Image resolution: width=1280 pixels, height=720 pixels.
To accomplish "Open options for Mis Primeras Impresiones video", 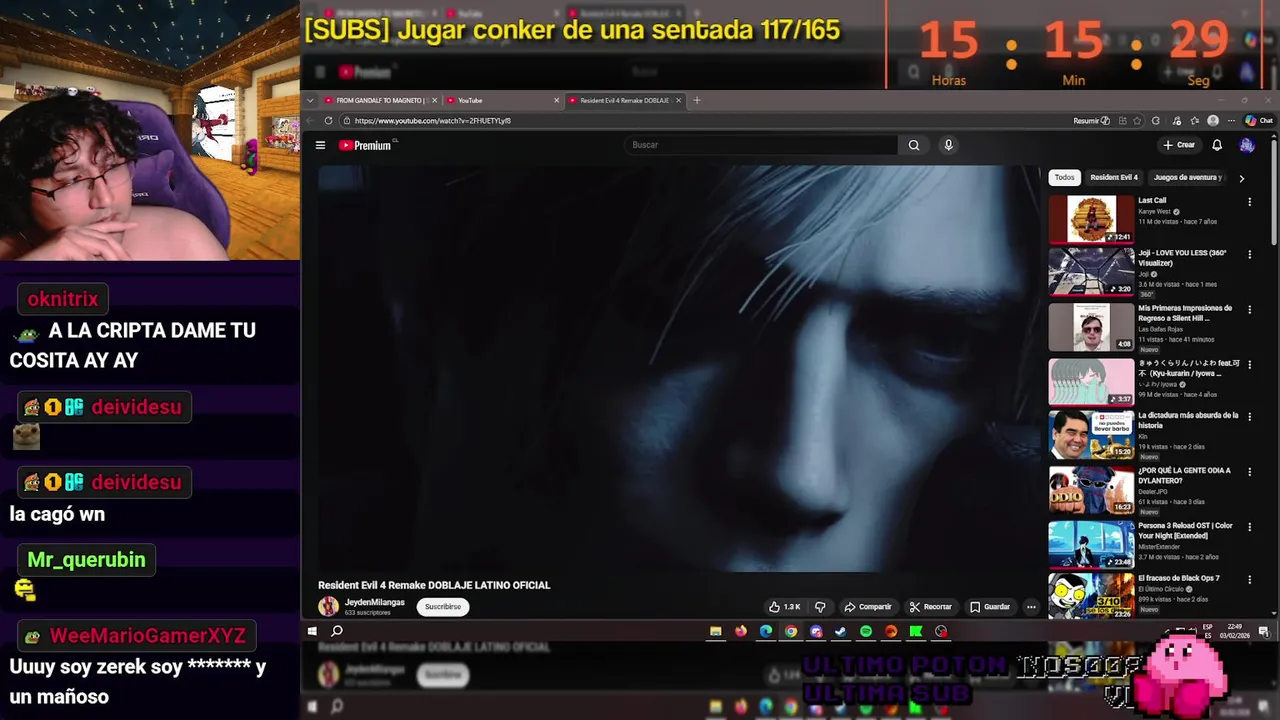I will [1249, 309].
